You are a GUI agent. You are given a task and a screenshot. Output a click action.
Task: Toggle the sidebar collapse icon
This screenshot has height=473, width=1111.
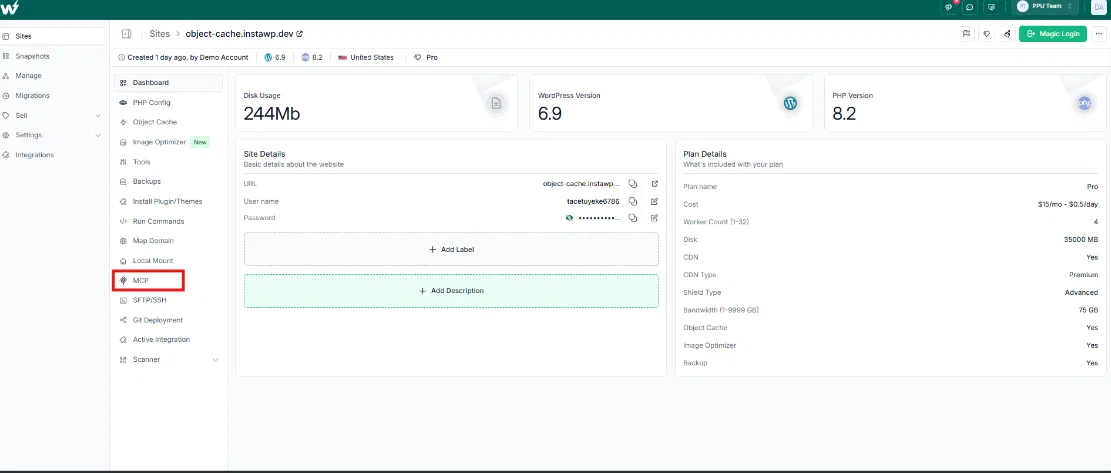[x=126, y=33]
